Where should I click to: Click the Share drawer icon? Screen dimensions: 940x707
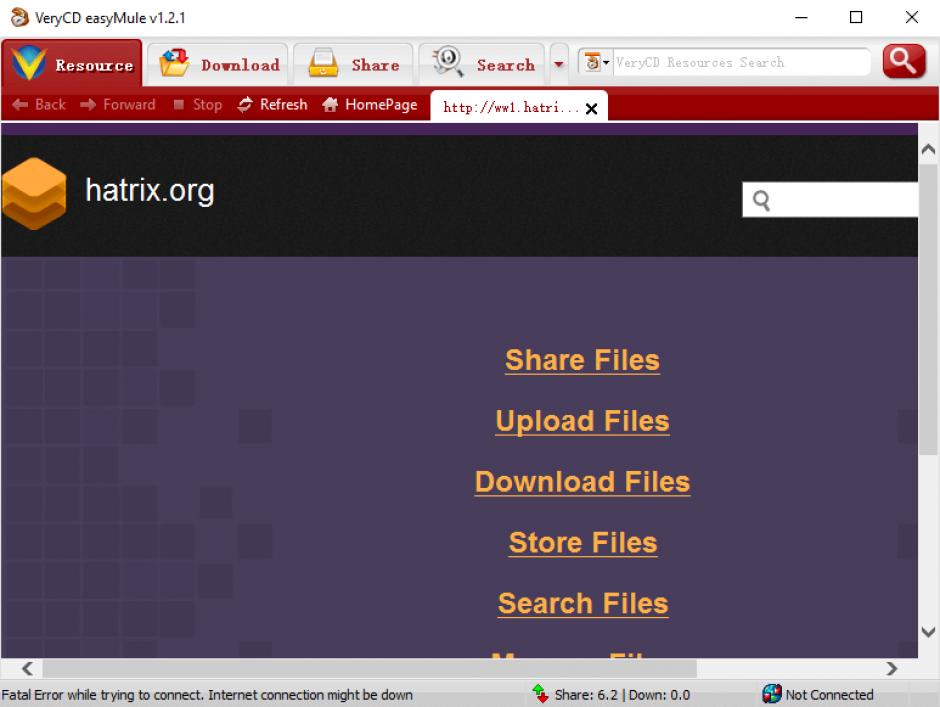click(x=323, y=63)
